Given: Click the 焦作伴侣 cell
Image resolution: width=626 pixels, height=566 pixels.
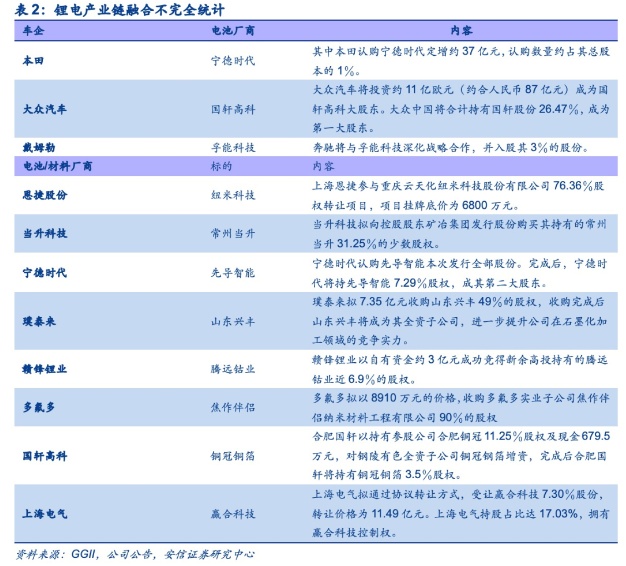Looking at the screenshot, I should (233, 407).
